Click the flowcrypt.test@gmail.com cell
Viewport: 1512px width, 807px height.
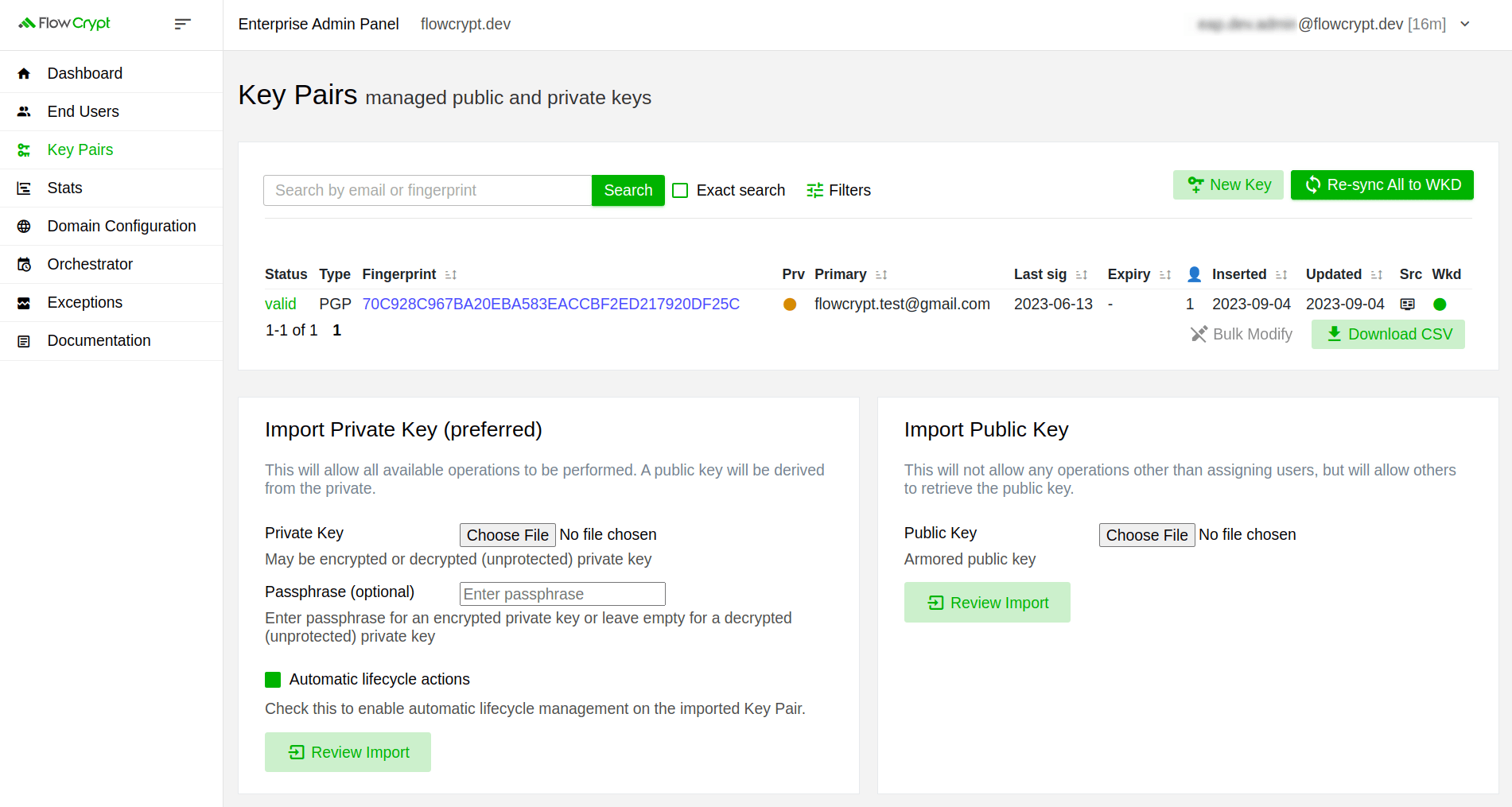(902, 304)
